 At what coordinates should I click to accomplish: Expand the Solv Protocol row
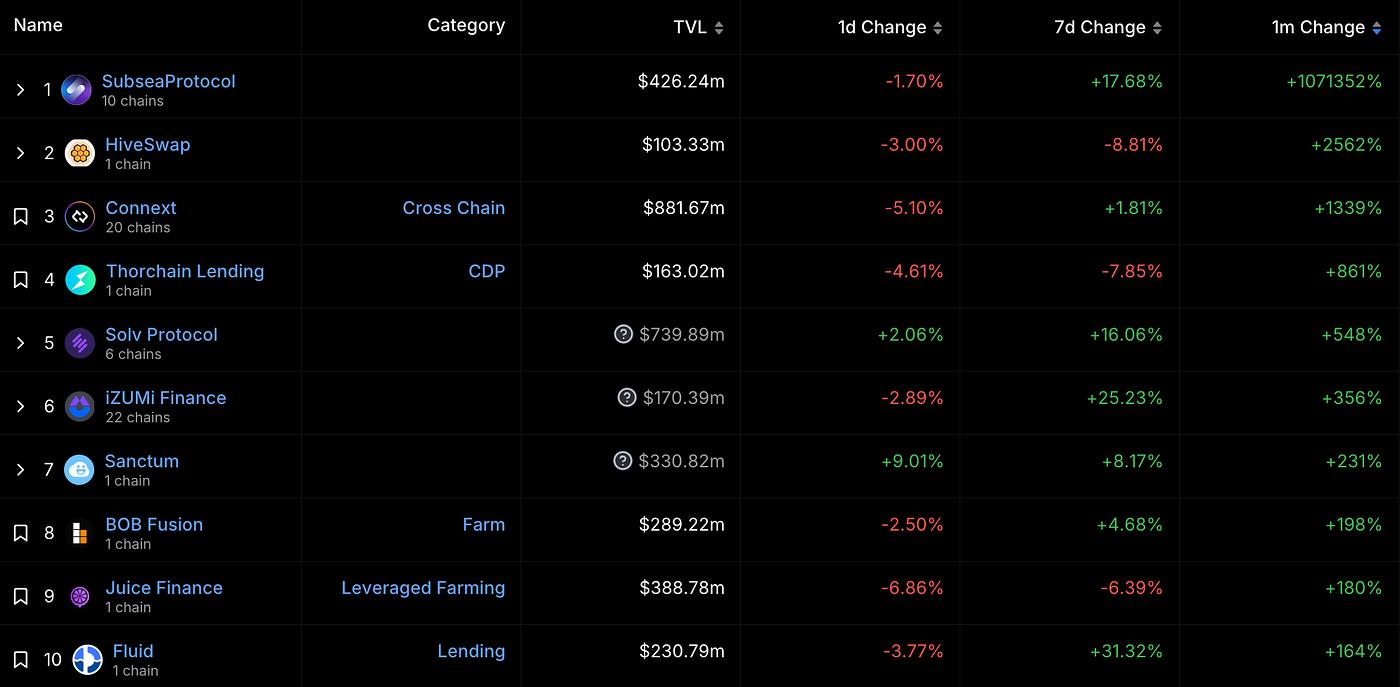20,343
